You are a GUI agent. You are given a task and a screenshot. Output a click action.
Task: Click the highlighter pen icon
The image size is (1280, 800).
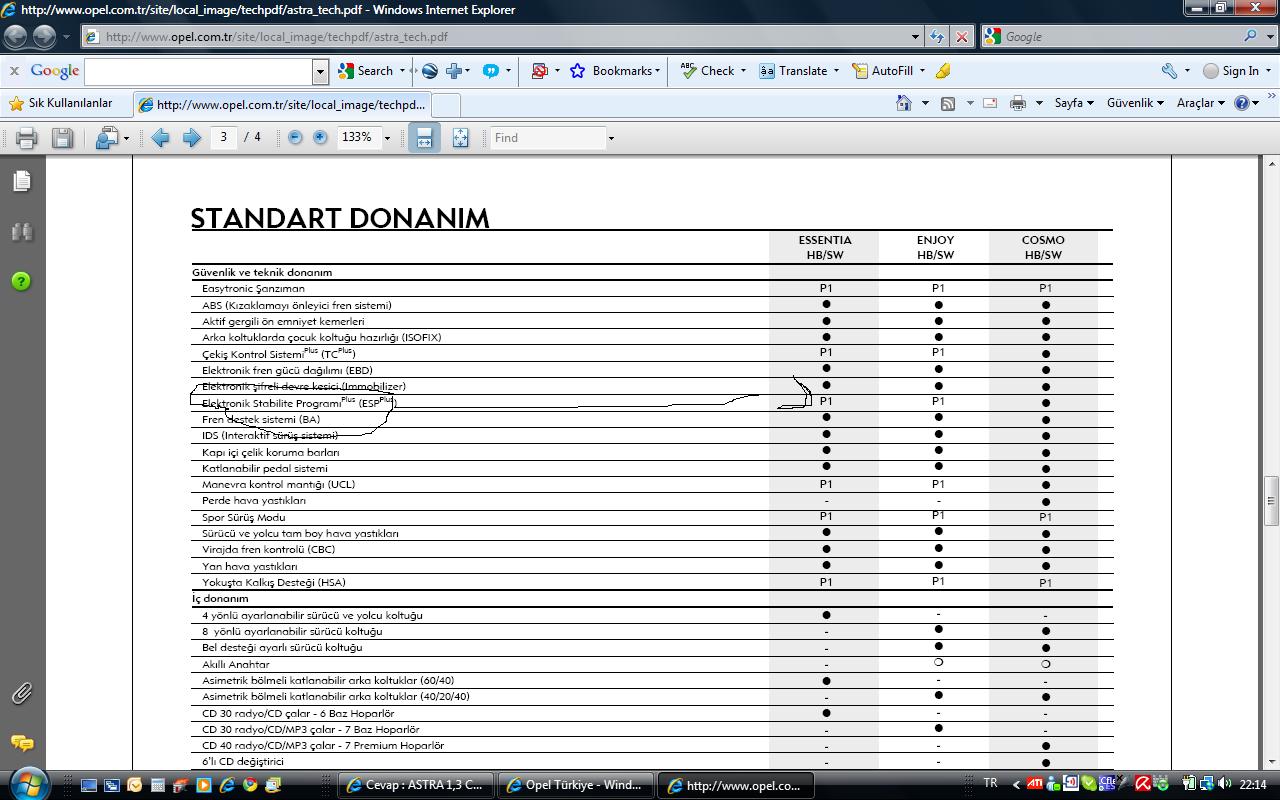coord(942,71)
